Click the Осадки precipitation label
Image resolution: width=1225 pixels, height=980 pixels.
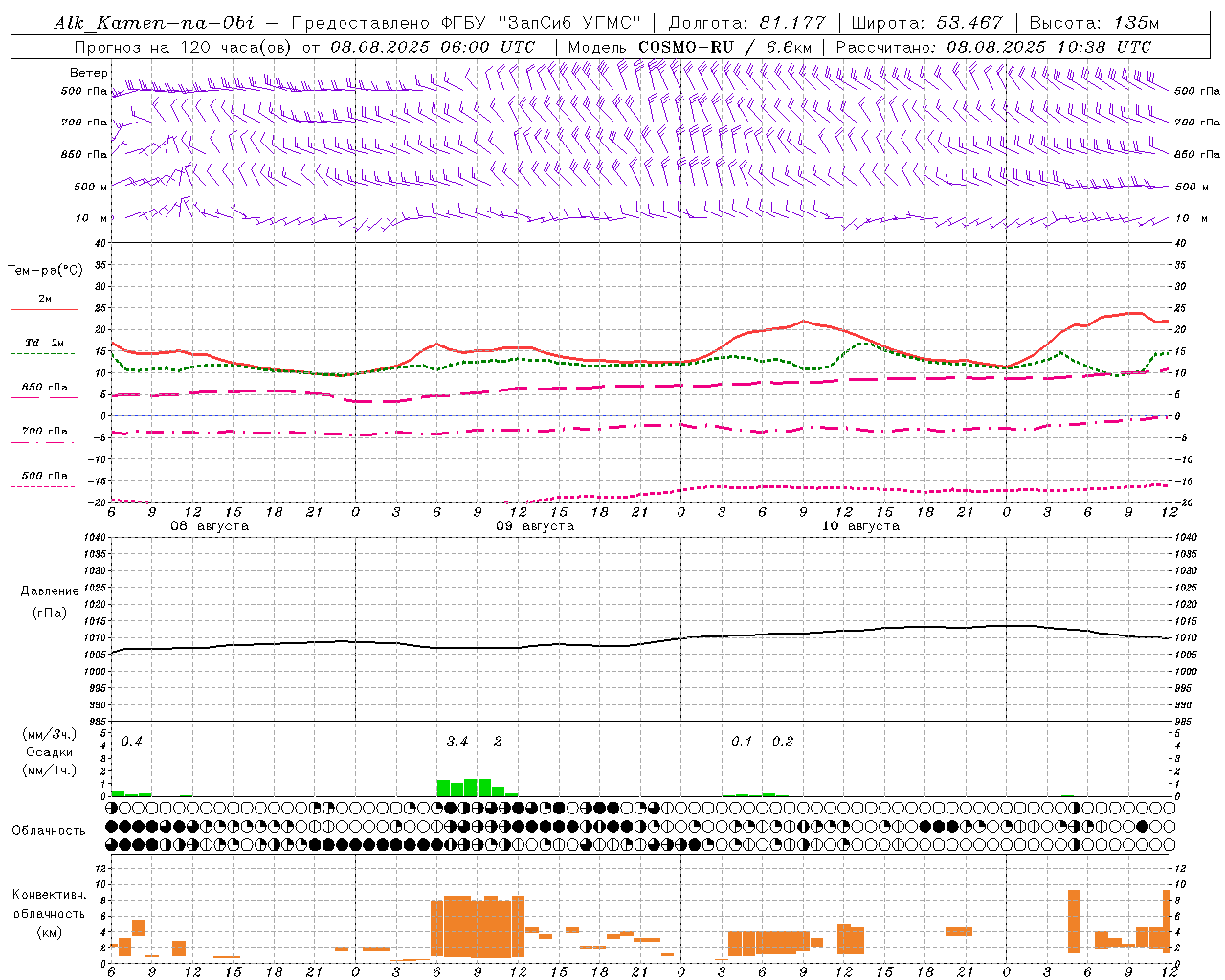[x=50, y=752]
